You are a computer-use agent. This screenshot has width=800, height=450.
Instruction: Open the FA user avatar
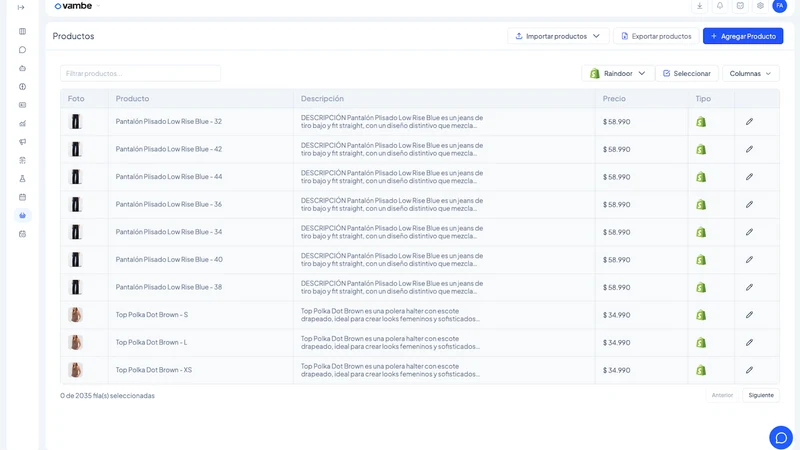(780, 6)
